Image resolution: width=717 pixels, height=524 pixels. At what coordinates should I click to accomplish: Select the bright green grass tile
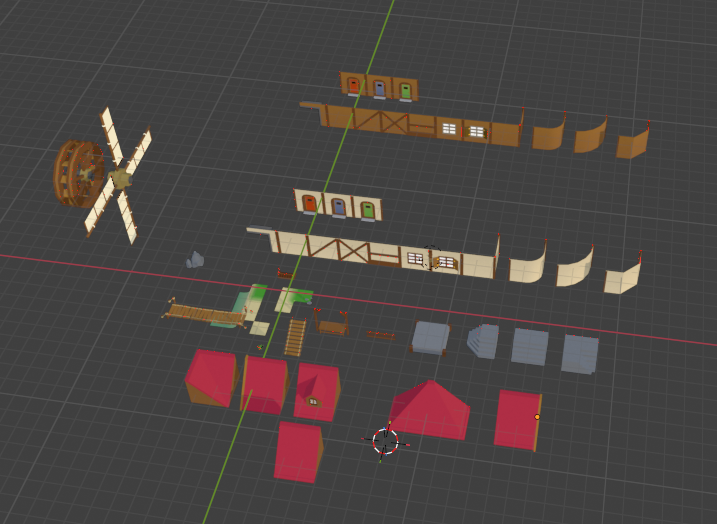pos(295,296)
